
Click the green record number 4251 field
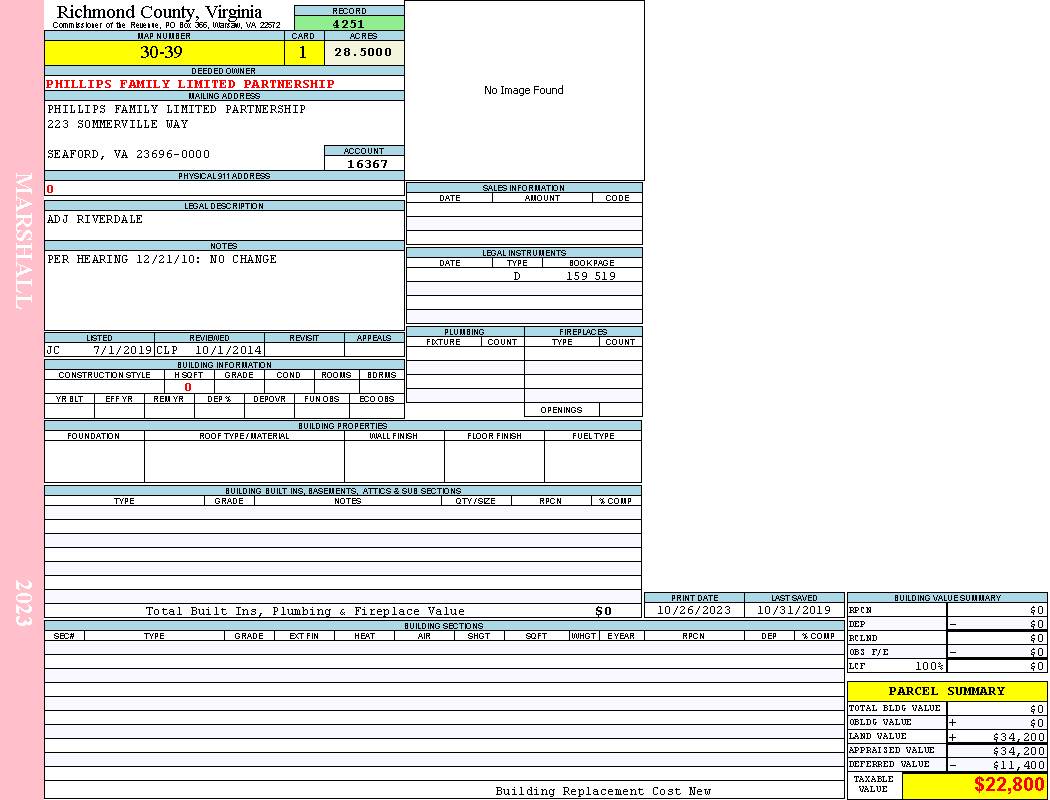coord(349,24)
